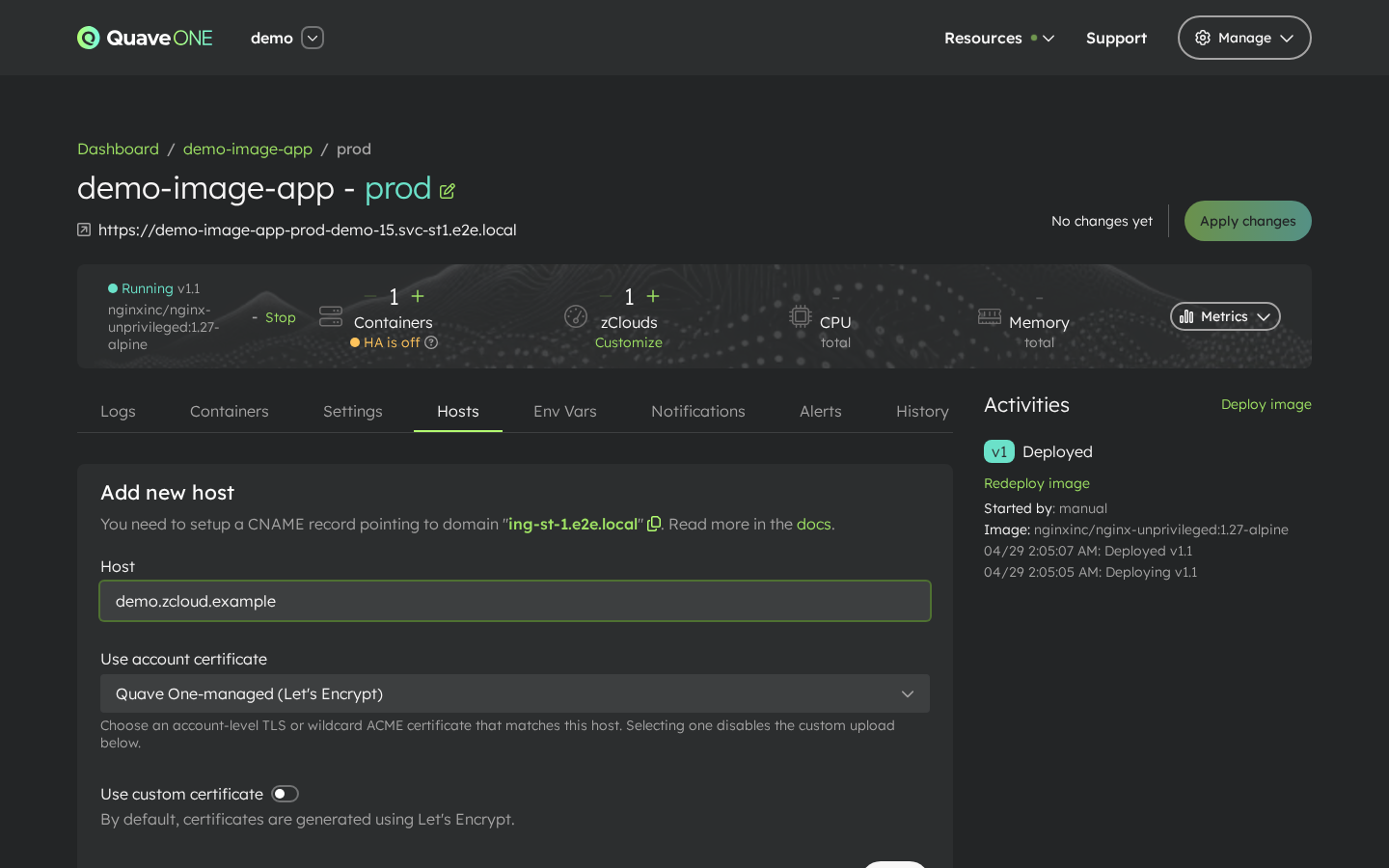The width and height of the screenshot is (1389, 868).
Task: Open the docs link
Action: click(x=814, y=524)
